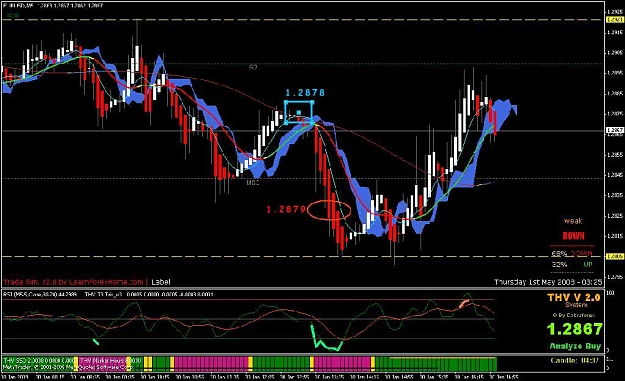Click the 'Thursday 1st May 2003 - 03:25' timestamp

[548, 282]
